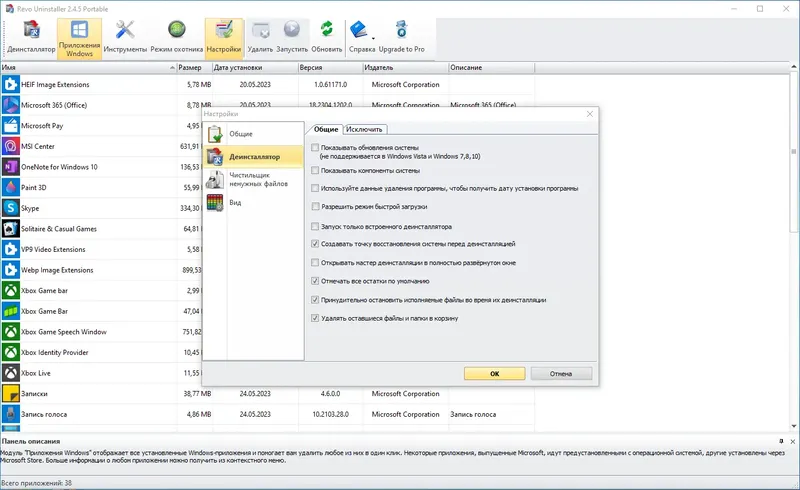The height and width of the screenshot is (490, 800).
Task: Toggle Используйте данные удаления программы checkbox
Action: coord(315,188)
